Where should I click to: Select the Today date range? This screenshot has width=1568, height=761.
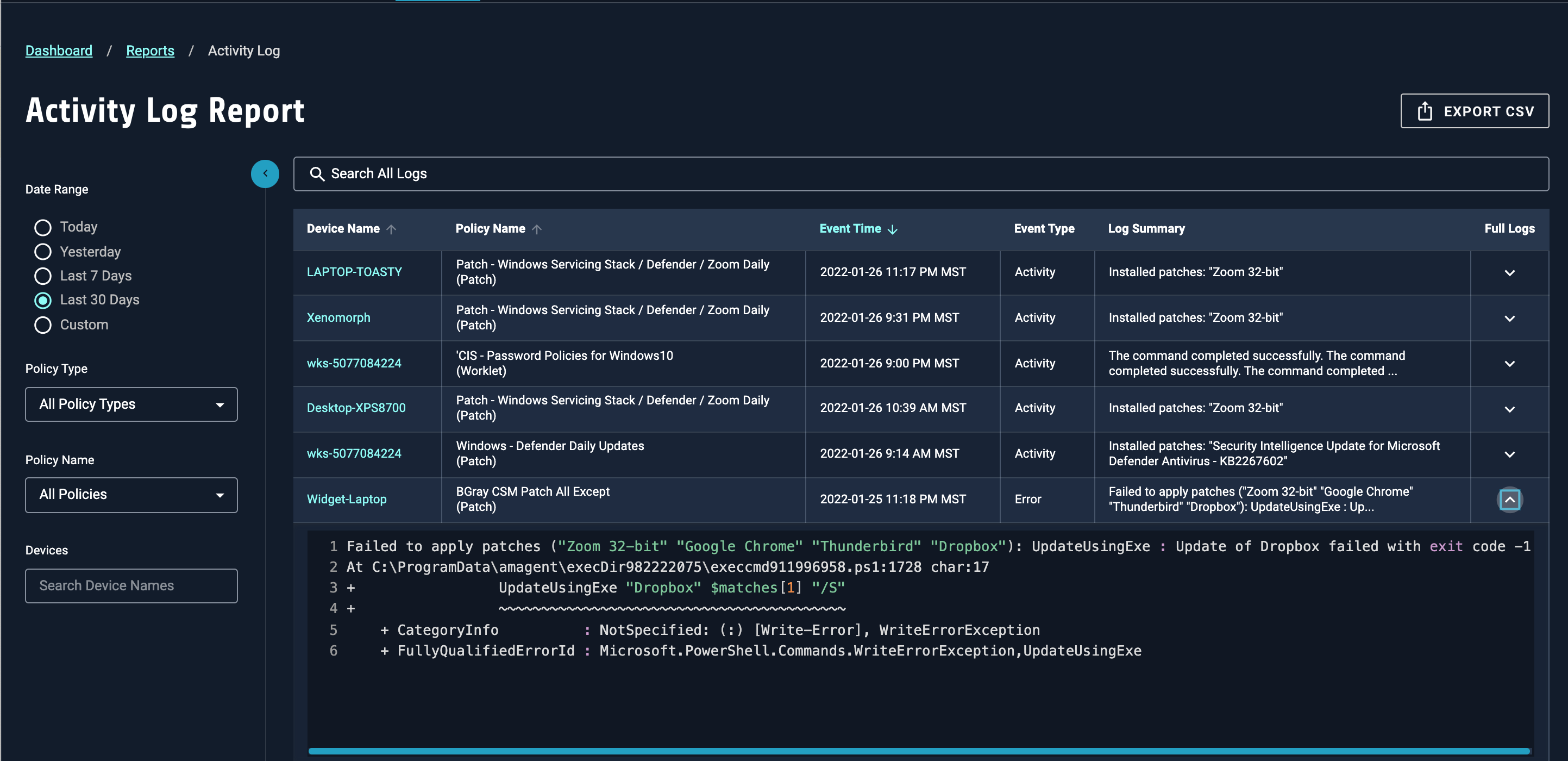point(42,227)
